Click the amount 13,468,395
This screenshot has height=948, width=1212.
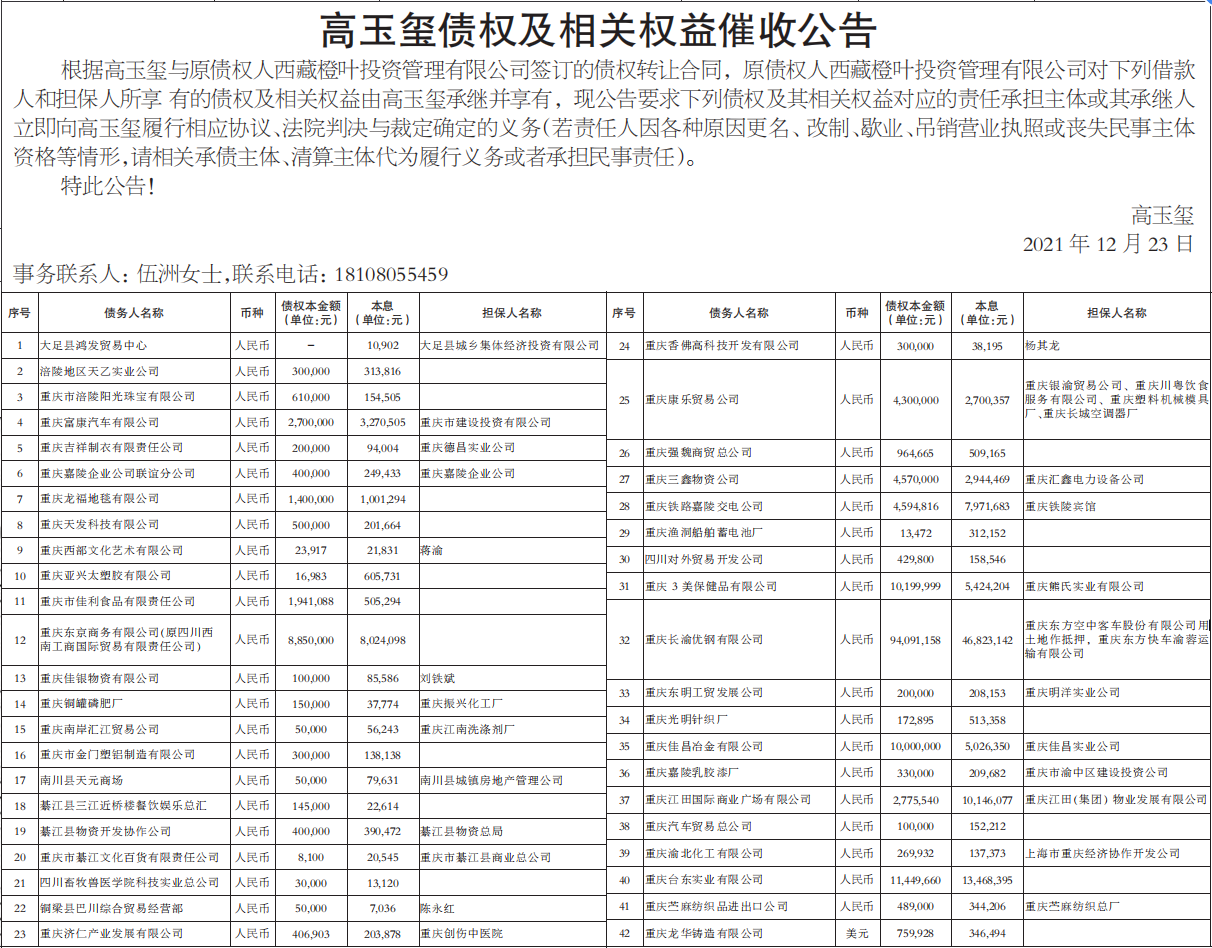(987, 880)
